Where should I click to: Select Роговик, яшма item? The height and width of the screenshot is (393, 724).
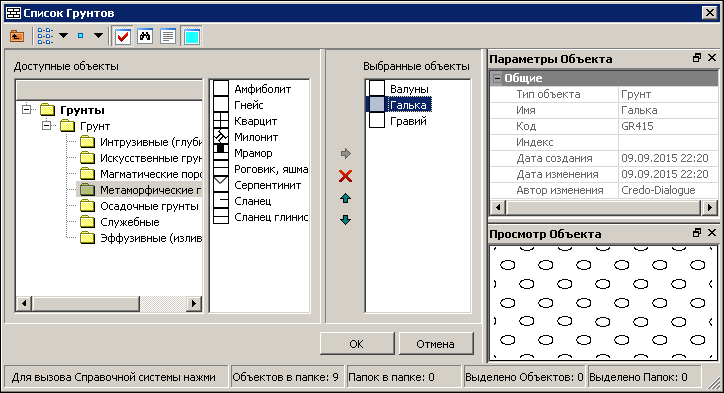pos(271,169)
